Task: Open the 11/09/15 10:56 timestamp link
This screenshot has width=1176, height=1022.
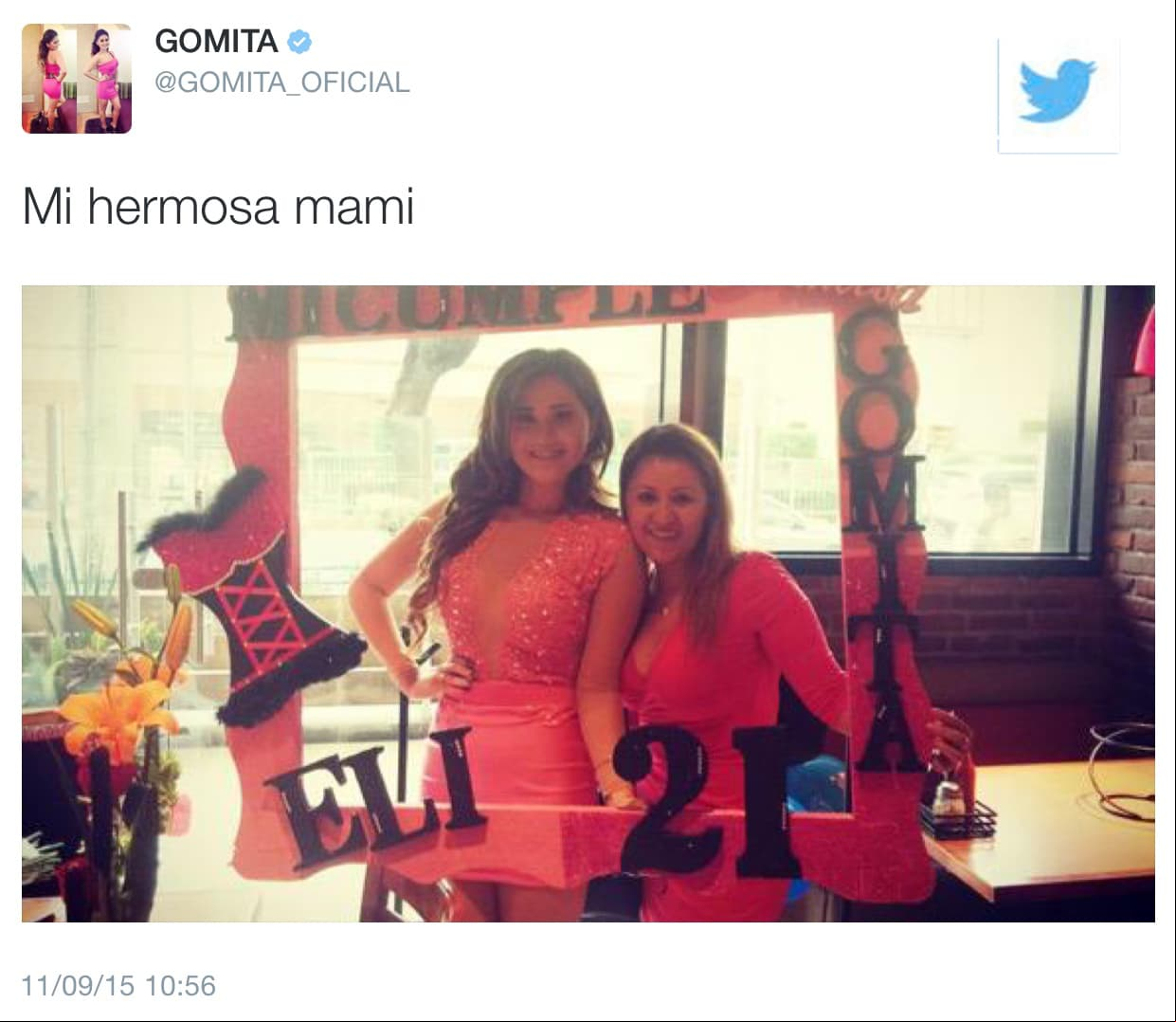Action: click(x=118, y=986)
